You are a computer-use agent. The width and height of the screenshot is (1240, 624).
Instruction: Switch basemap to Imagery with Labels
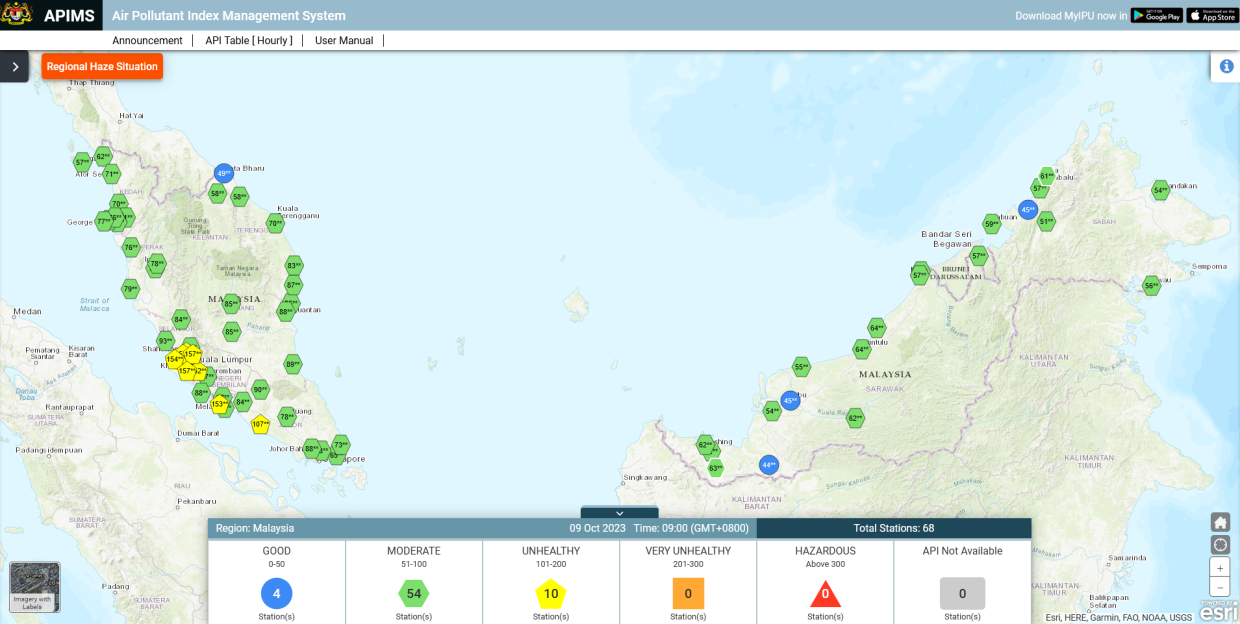pos(35,587)
